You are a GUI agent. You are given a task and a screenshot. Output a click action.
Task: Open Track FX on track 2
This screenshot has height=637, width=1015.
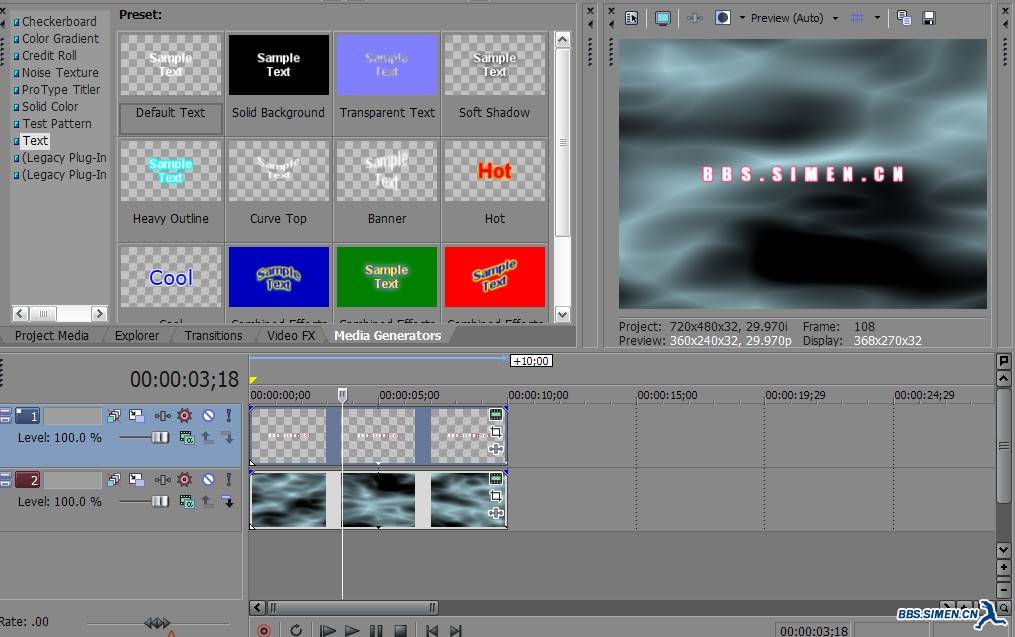pyautogui.click(x=162, y=480)
